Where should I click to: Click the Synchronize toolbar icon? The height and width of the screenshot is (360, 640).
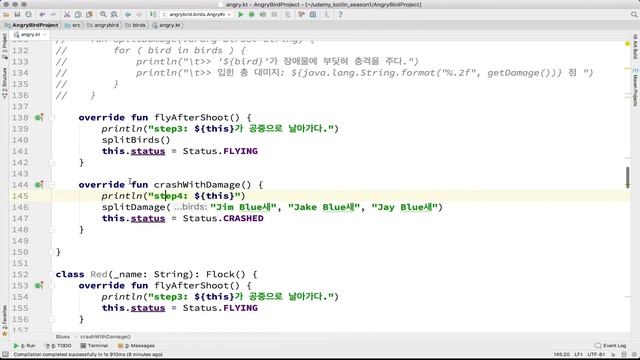(x=29, y=14)
